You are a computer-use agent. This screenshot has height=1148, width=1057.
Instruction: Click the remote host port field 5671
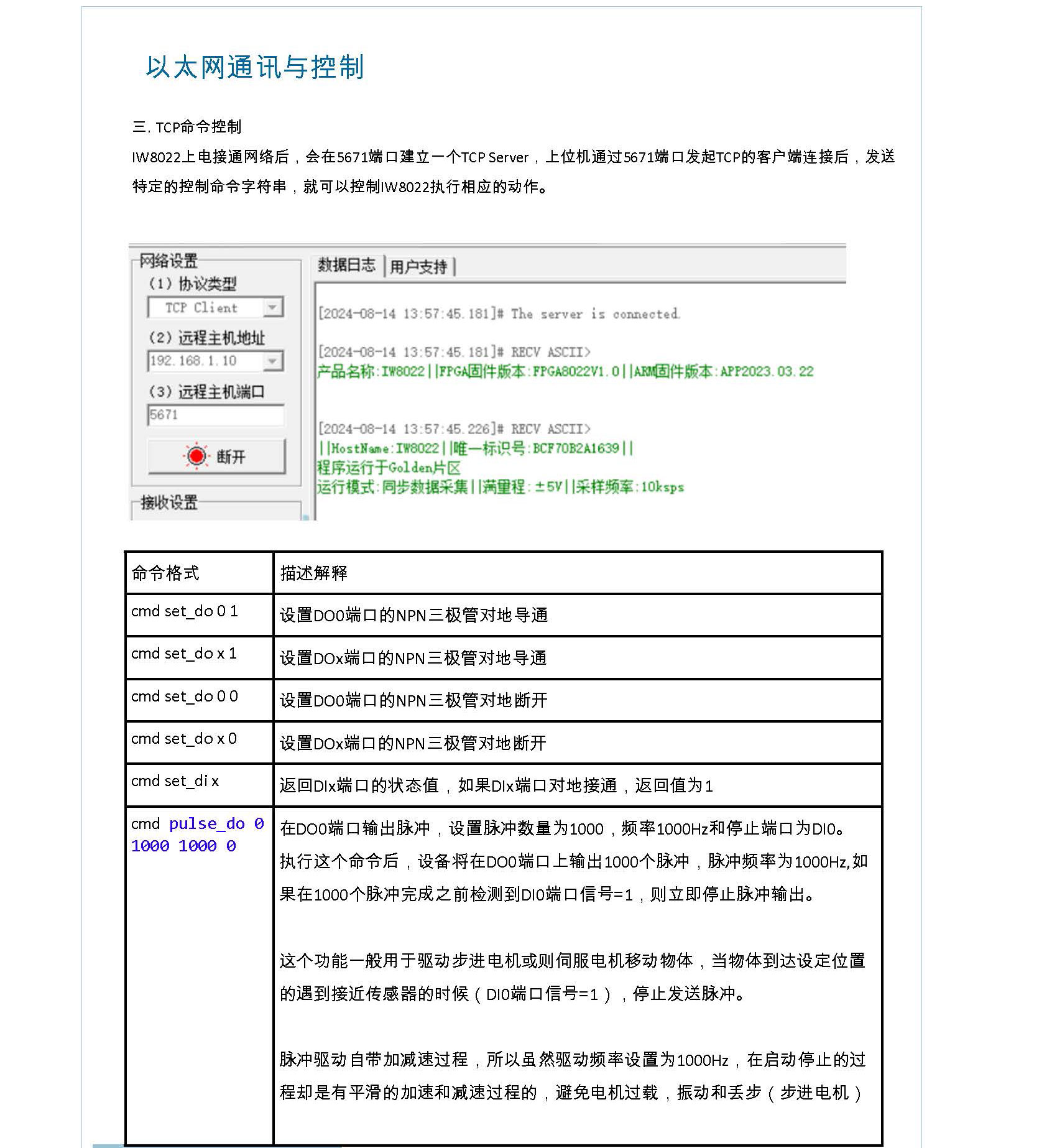coord(216,415)
